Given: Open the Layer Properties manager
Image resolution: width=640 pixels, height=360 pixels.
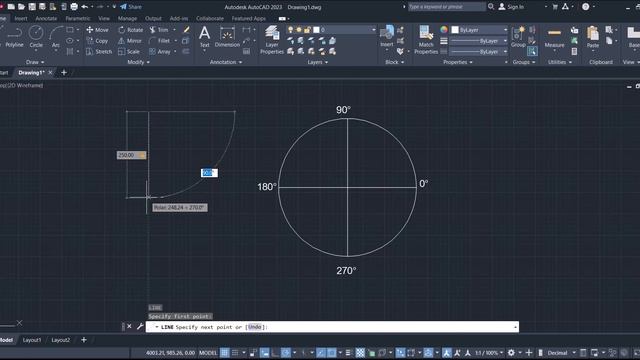Looking at the screenshot, I should pyautogui.click(x=272, y=40).
